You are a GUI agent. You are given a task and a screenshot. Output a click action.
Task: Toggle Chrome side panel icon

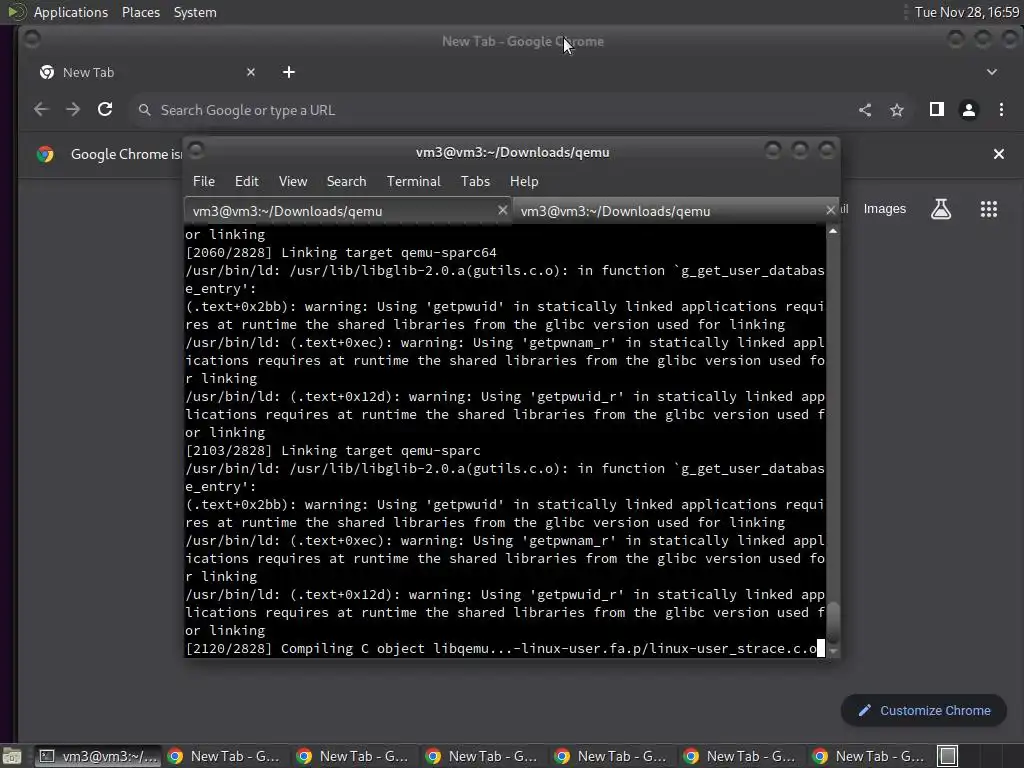pyautogui.click(x=936, y=110)
